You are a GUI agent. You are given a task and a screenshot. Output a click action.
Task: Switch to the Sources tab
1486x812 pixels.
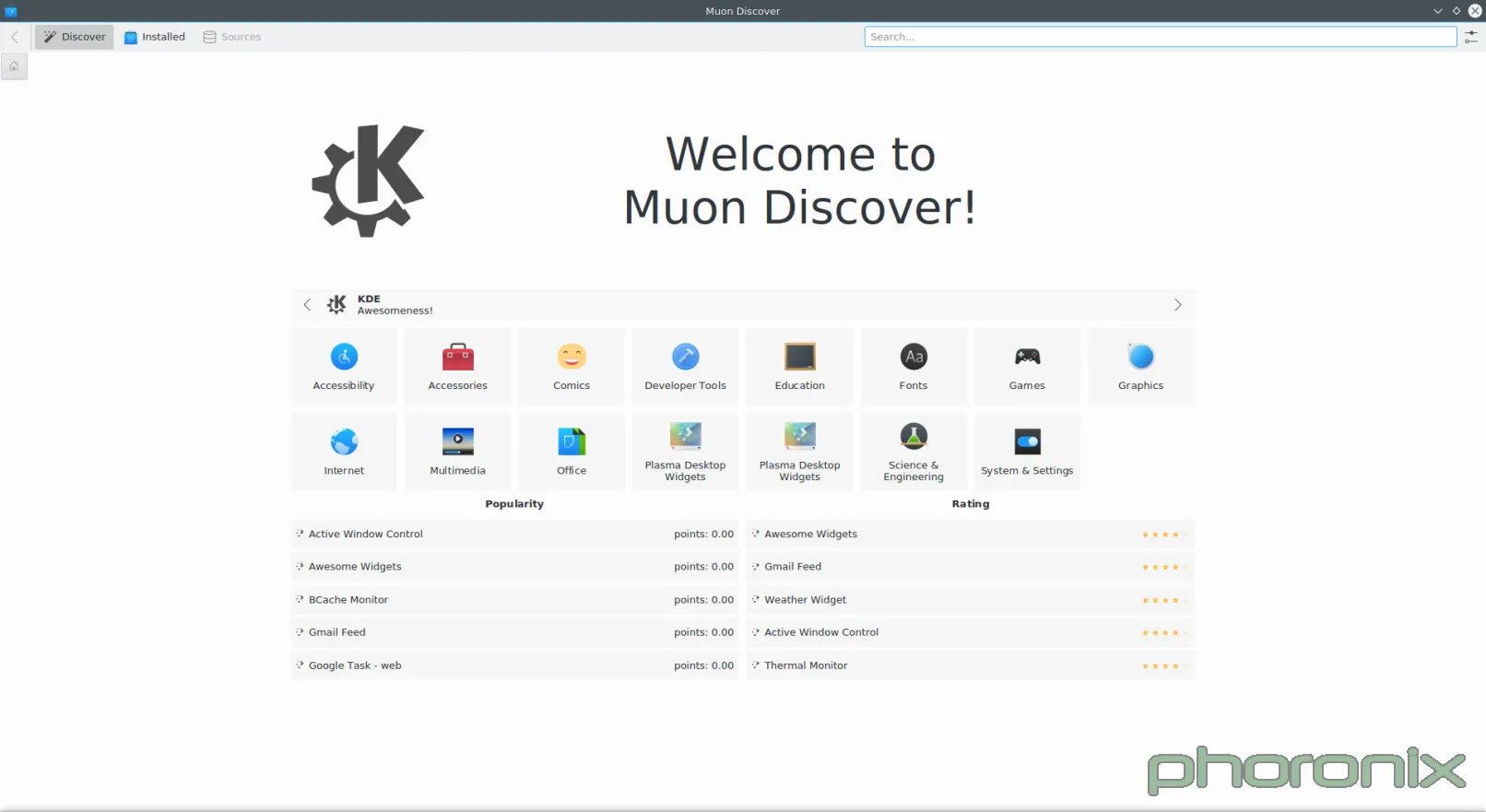(232, 37)
